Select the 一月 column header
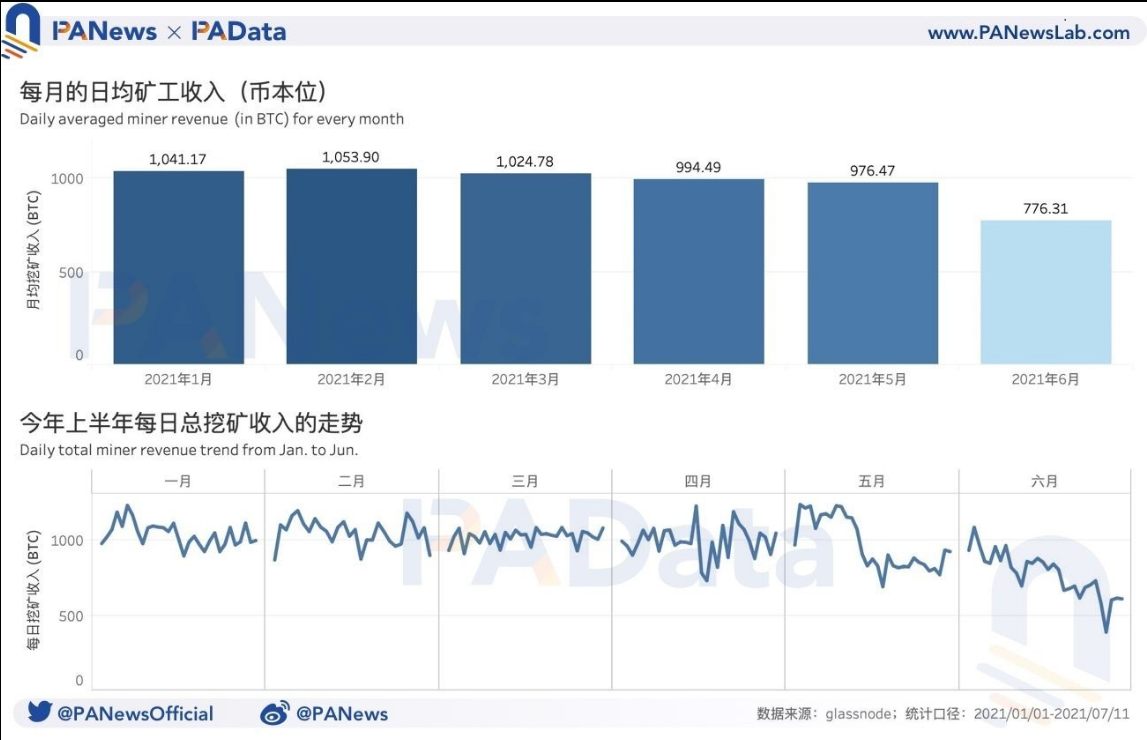Viewport: 1147px width, 740px height. click(x=178, y=481)
